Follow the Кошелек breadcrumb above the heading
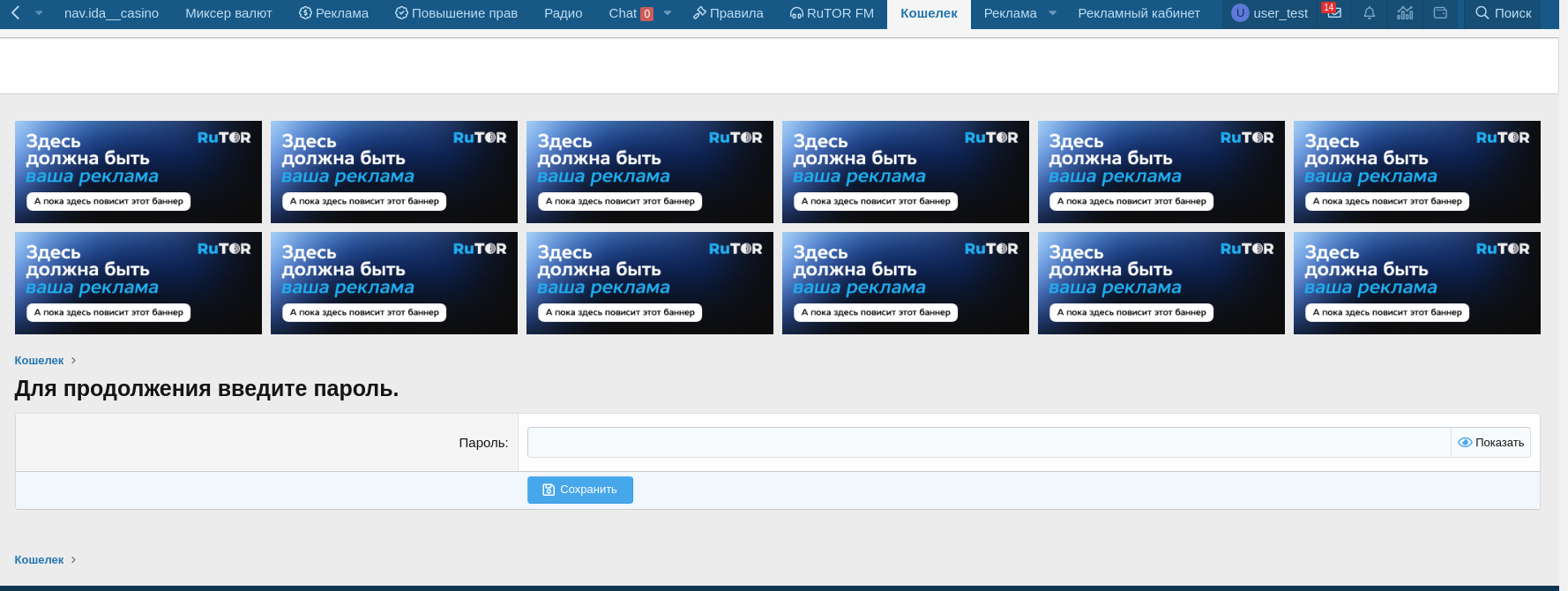Image resolution: width=1568 pixels, height=591 pixels. pyautogui.click(x=39, y=361)
